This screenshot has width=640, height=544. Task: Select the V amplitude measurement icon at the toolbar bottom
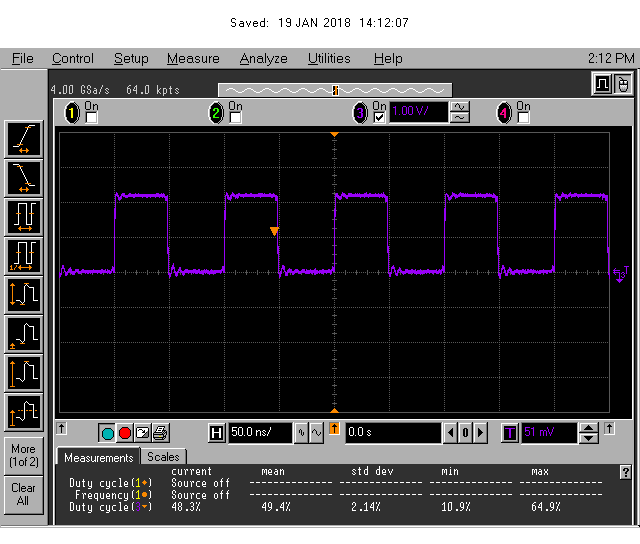(x=24, y=413)
